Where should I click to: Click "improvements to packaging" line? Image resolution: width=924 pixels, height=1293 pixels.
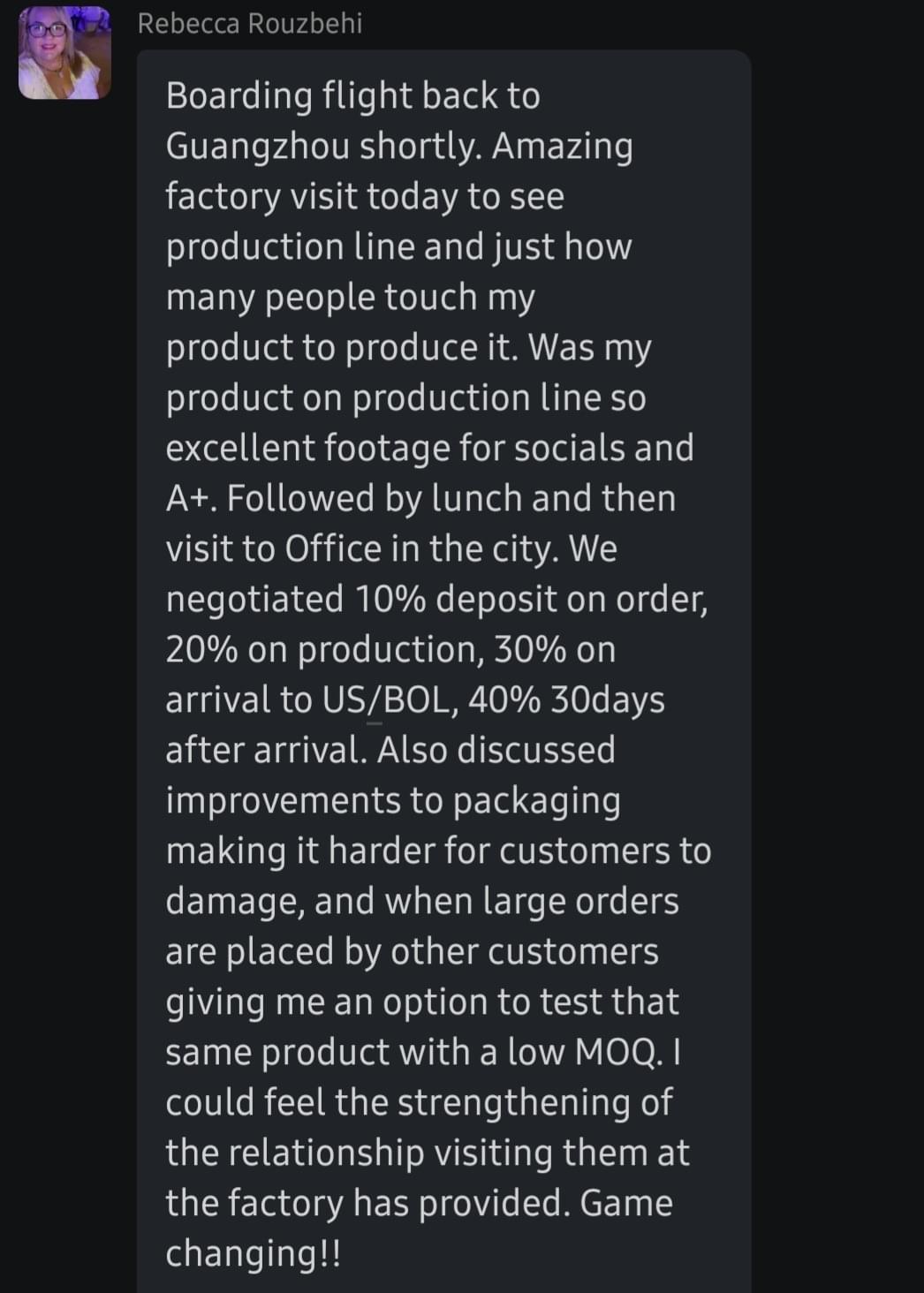click(392, 801)
